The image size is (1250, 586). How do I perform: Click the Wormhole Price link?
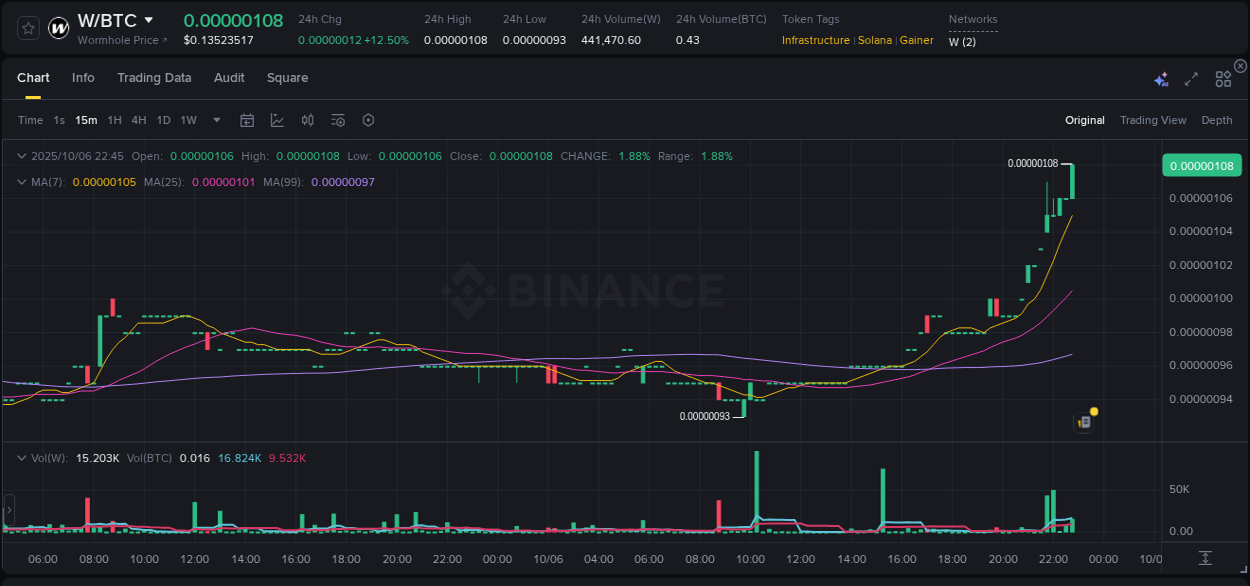119,40
